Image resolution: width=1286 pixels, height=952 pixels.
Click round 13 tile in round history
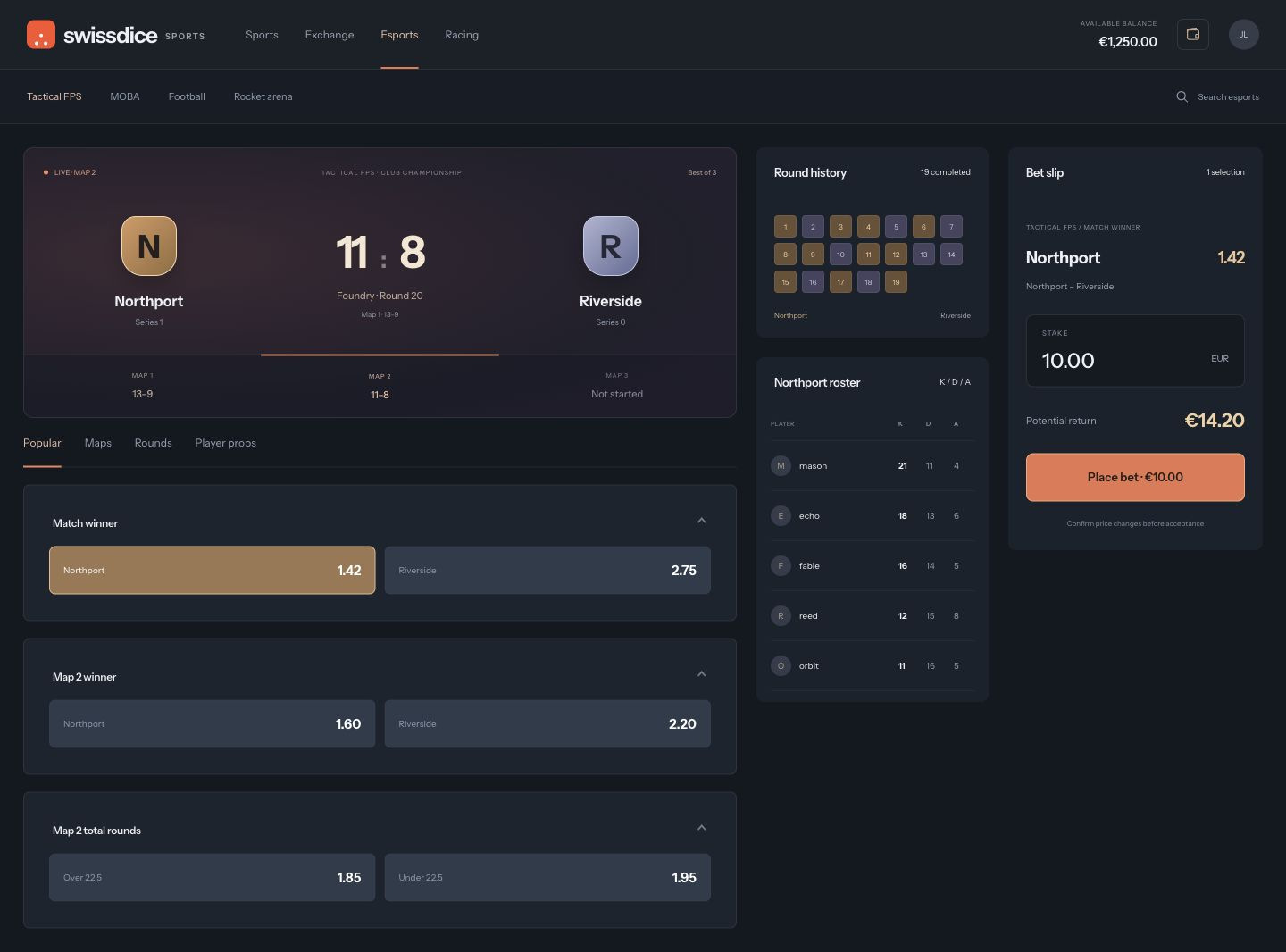tap(923, 255)
